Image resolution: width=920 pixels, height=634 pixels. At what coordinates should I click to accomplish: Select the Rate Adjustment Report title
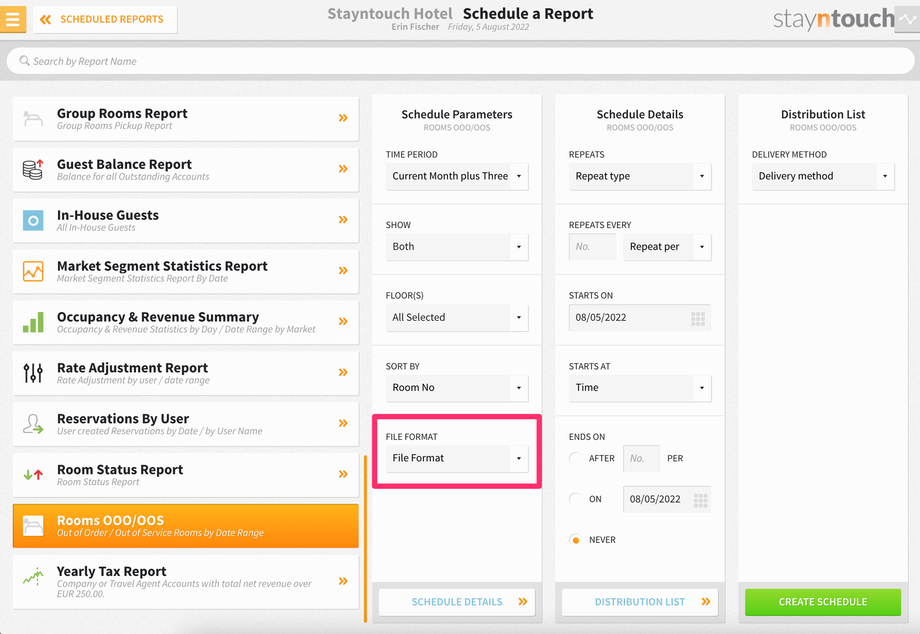133,368
